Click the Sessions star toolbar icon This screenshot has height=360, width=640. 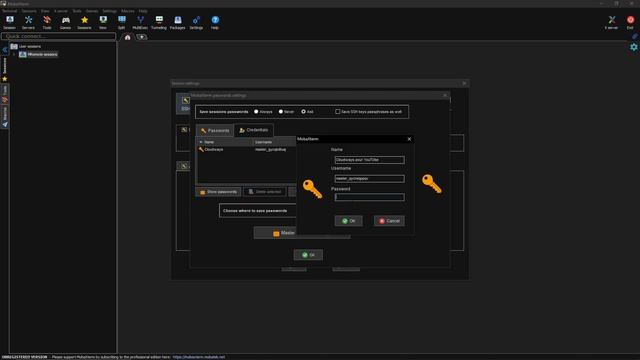(x=84, y=22)
